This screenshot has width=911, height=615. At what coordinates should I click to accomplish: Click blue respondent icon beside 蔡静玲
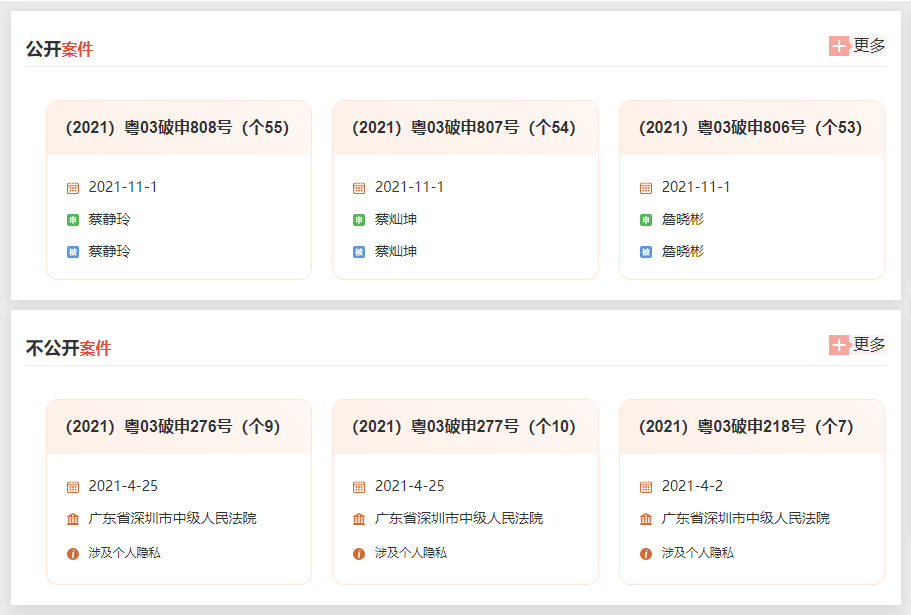(x=73, y=252)
